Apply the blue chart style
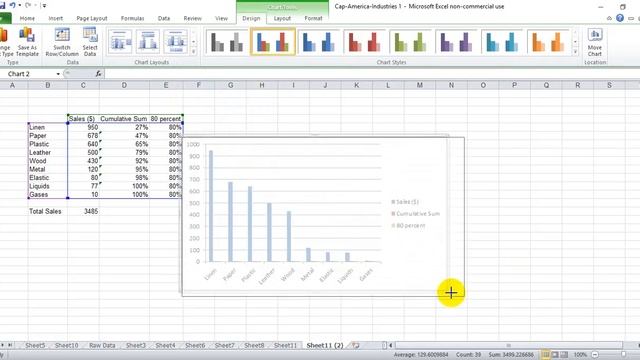 318,42
